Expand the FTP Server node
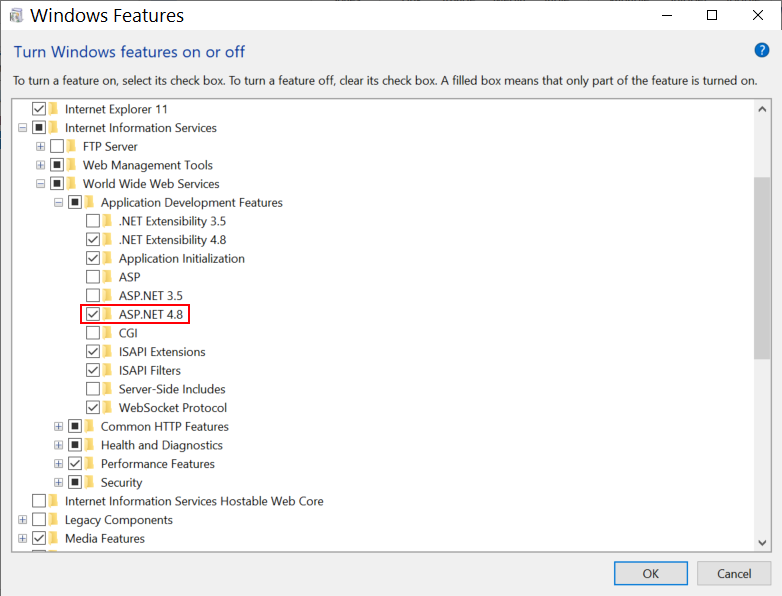Image resolution: width=782 pixels, height=596 pixels. [x=40, y=146]
